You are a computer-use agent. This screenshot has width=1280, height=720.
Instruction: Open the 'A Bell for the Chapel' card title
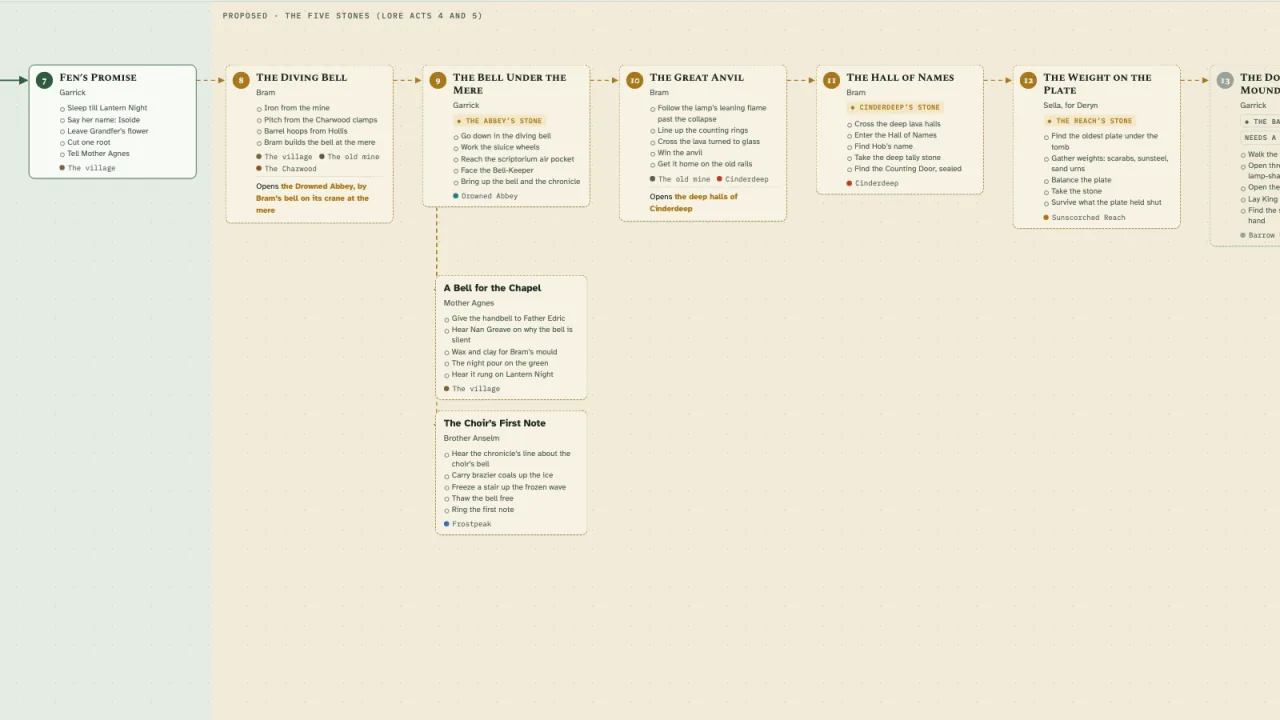click(x=492, y=288)
